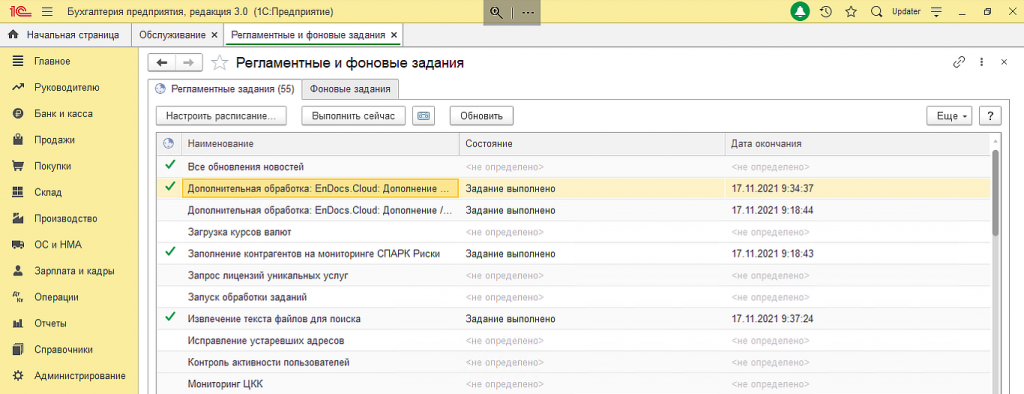This screenshot has height=394, width=1024.
Task: Open favorites star in title bar
Action: 851,12
